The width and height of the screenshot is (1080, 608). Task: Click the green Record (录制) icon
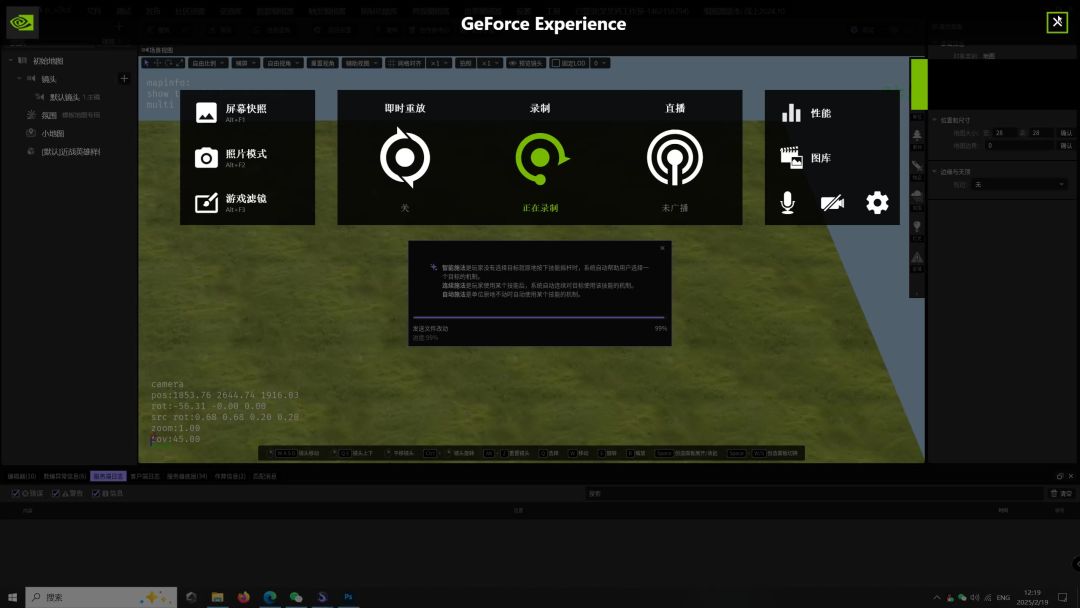tap(540, 158)
